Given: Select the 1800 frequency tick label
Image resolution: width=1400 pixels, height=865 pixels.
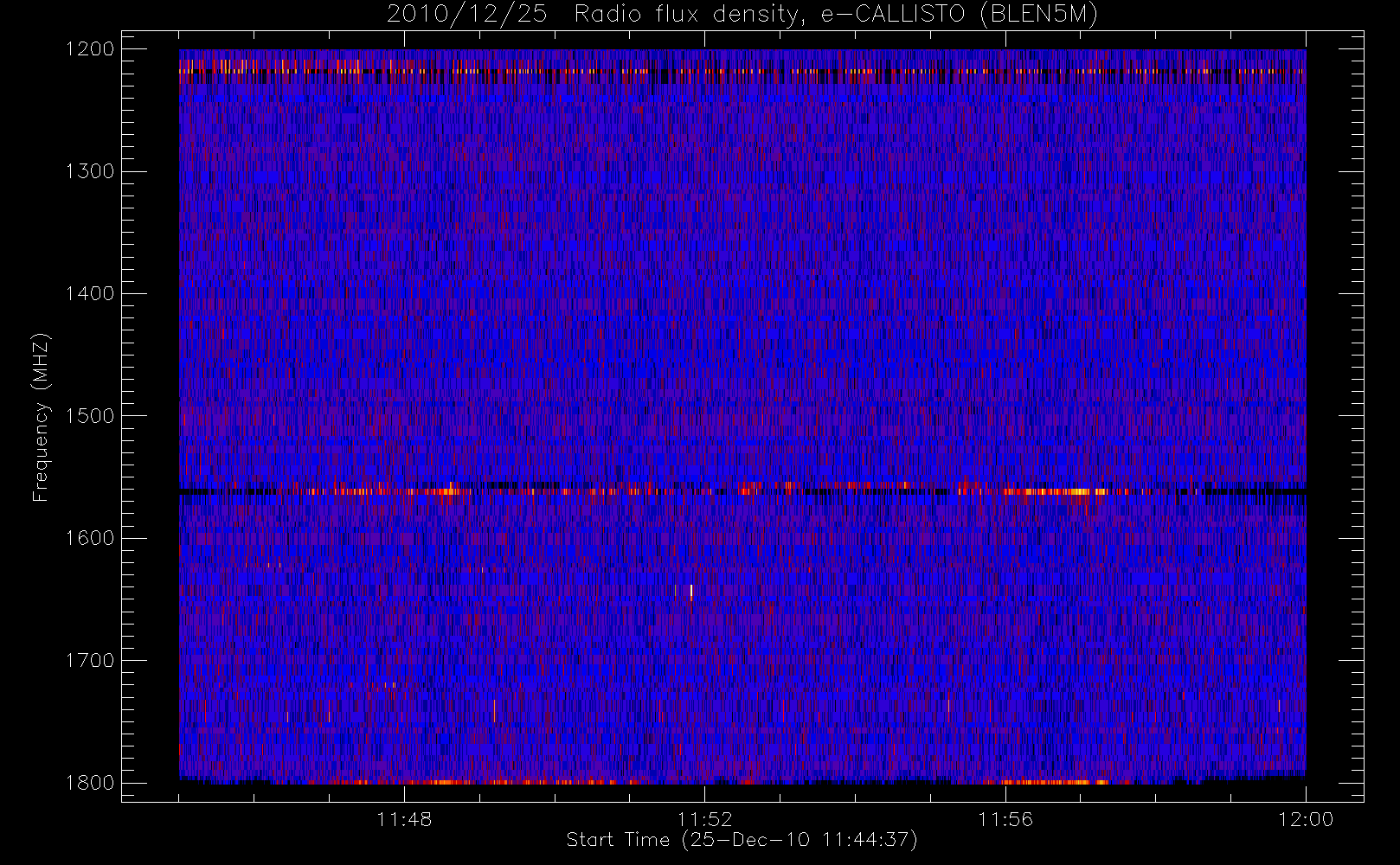Looking at the screenshot, I should (x=91, y=783).
